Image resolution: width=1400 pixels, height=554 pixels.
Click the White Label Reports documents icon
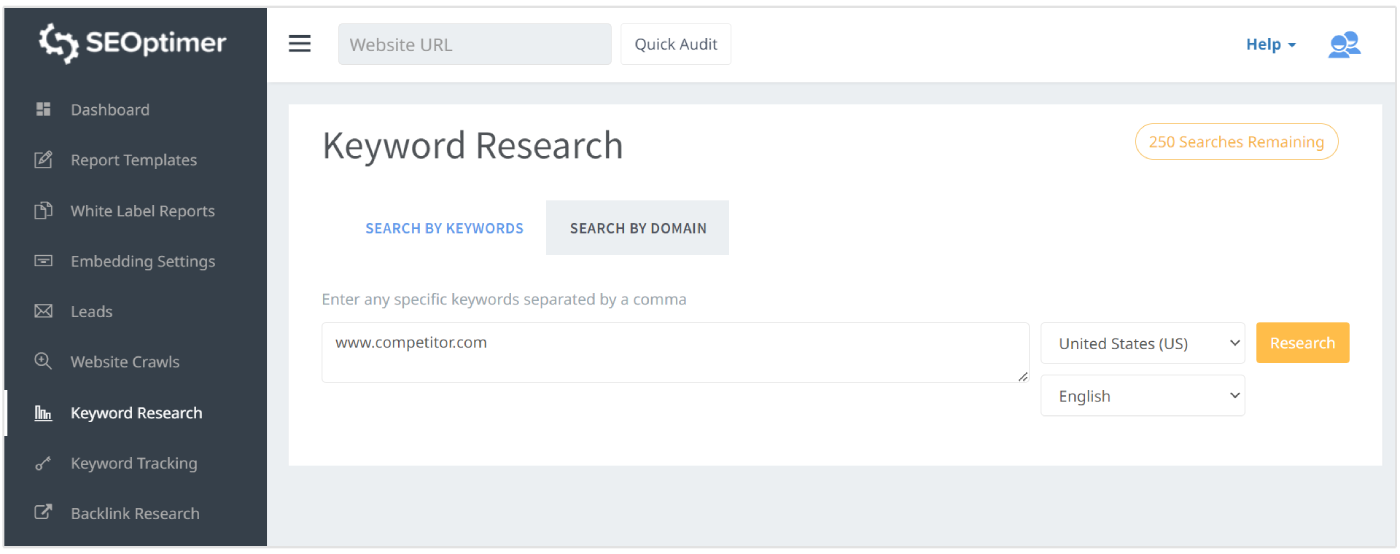(x=43, y=211)
